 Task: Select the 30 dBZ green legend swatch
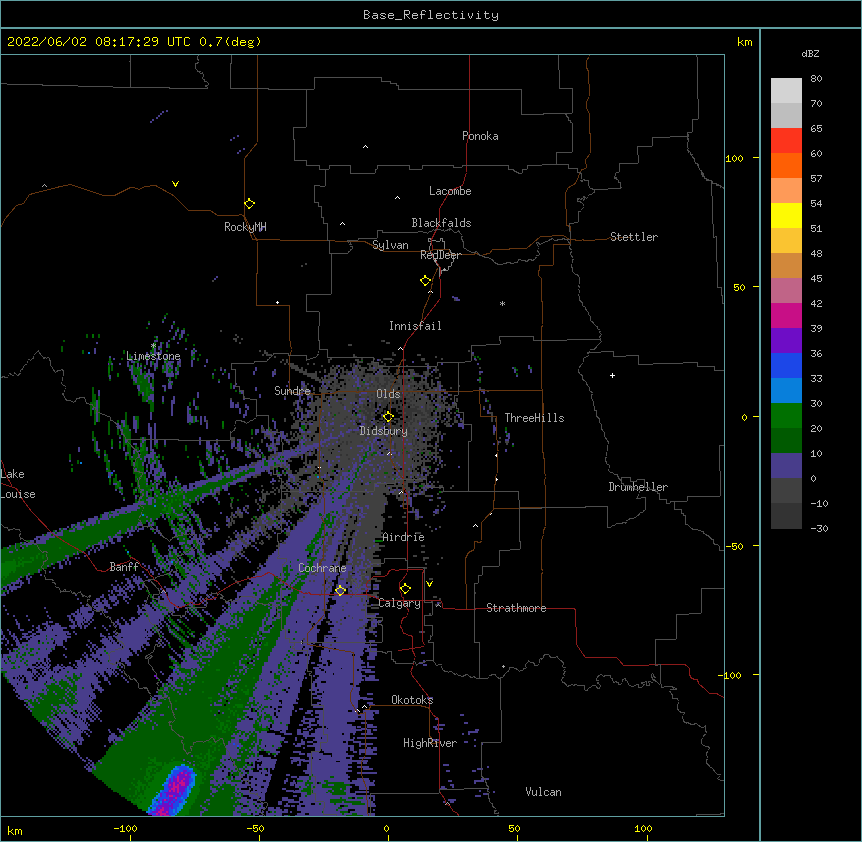[x=786, y=416]
